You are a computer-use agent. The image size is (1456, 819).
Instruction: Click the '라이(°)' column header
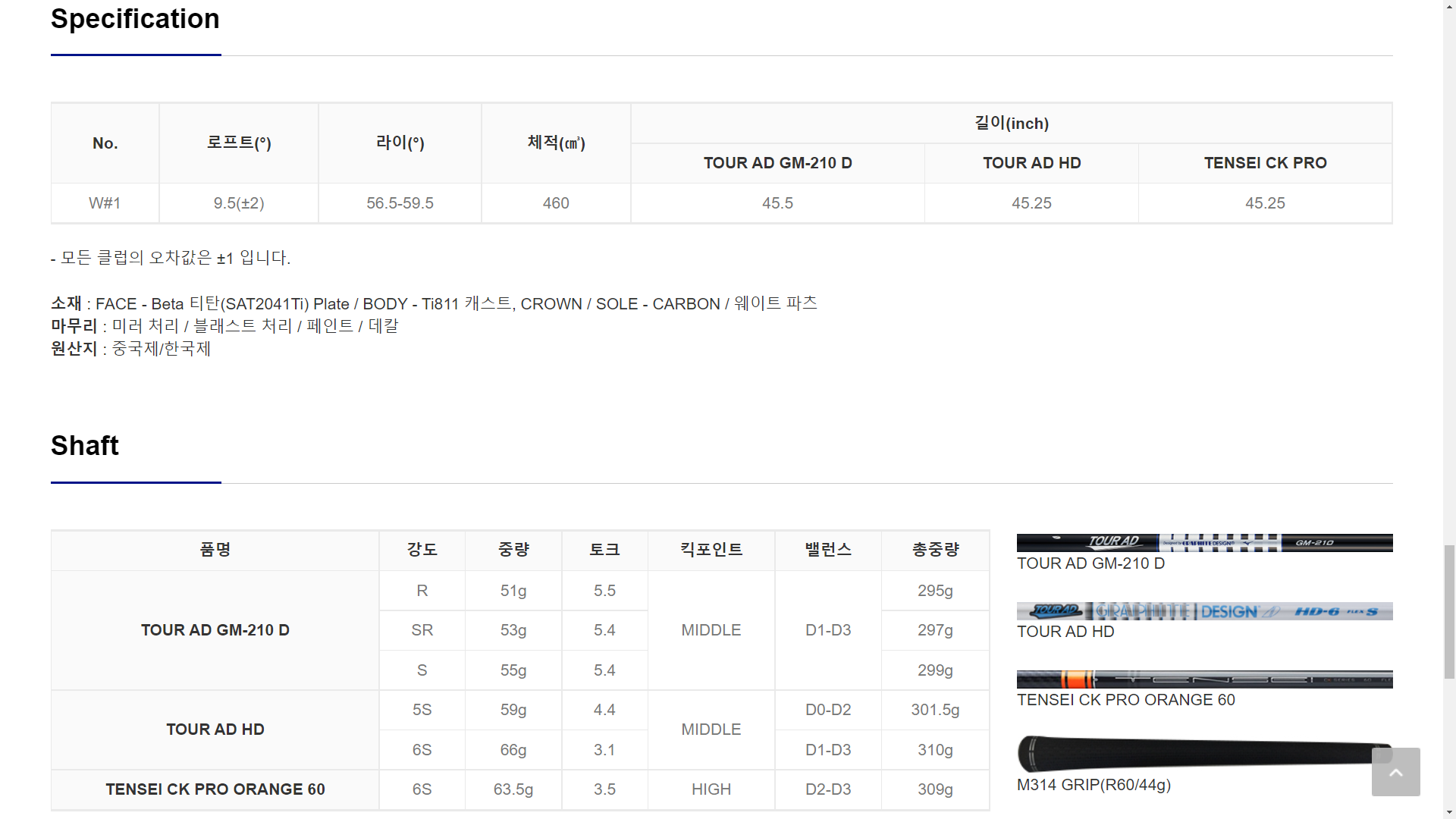[x=400, y=143]
